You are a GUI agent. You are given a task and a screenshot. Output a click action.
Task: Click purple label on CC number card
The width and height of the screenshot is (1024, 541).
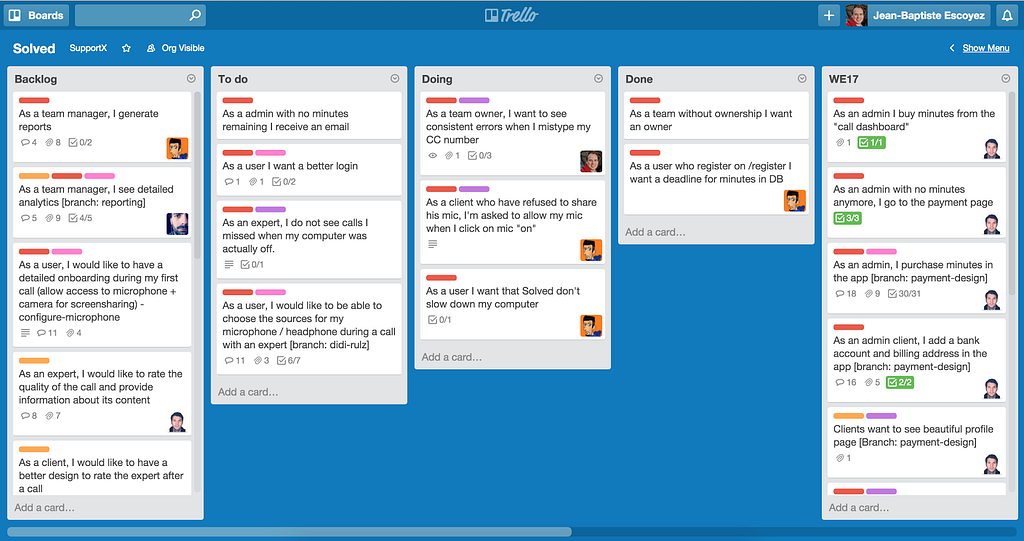tap(474, 100)
